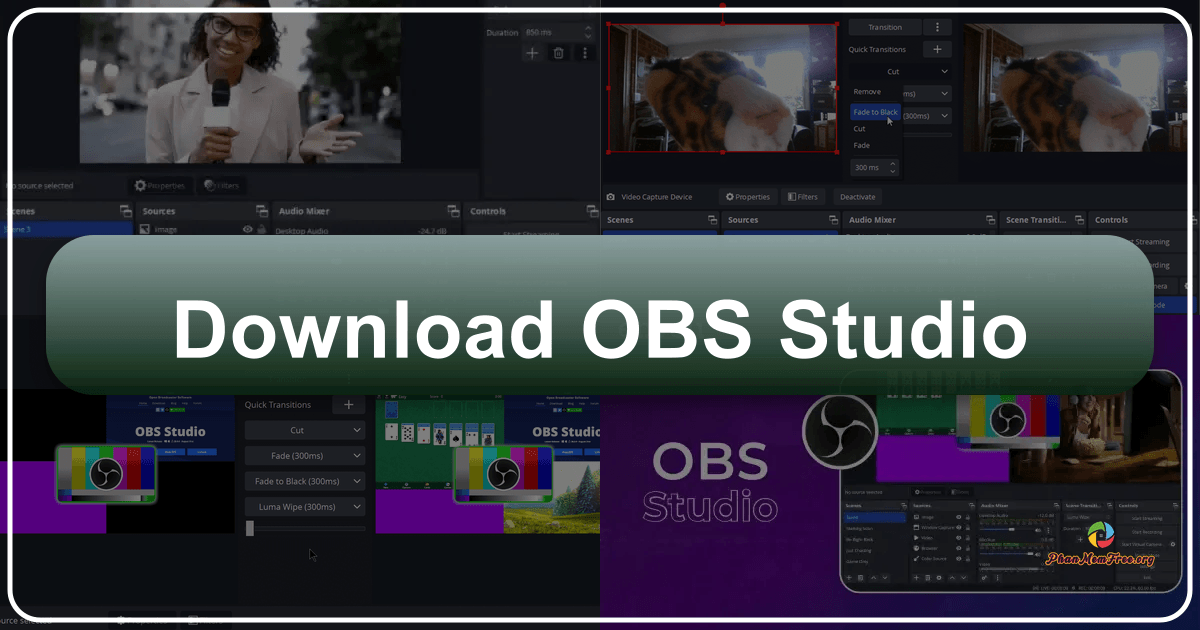Click the pop-out icon on Audio Mixer header
1200x630 pixels.
[x=454, y=211]
